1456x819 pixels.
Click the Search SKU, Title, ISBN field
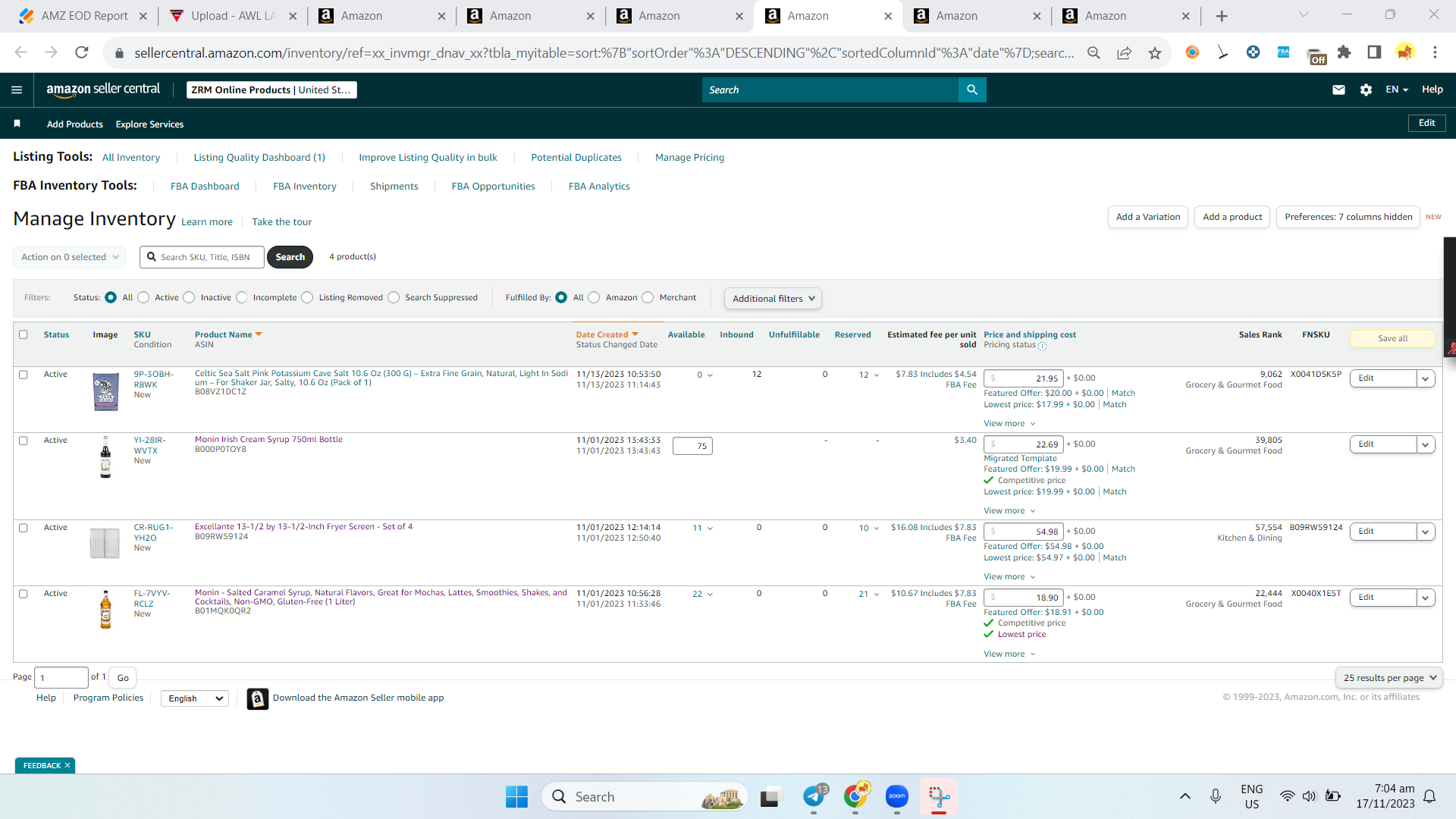202,257
